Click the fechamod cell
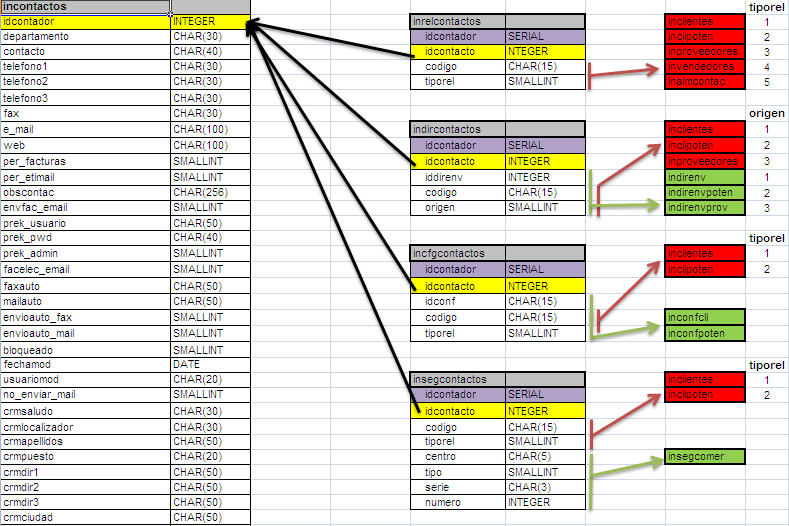This screenshot has width=789, height=526. tap(85, 365)
